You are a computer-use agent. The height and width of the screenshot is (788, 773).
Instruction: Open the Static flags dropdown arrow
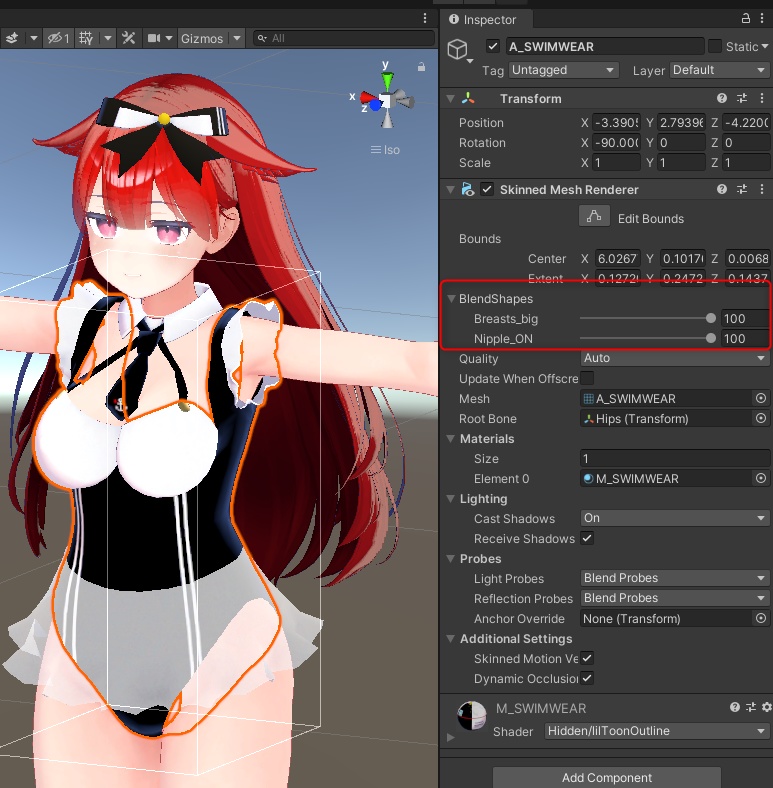[765, 46]
